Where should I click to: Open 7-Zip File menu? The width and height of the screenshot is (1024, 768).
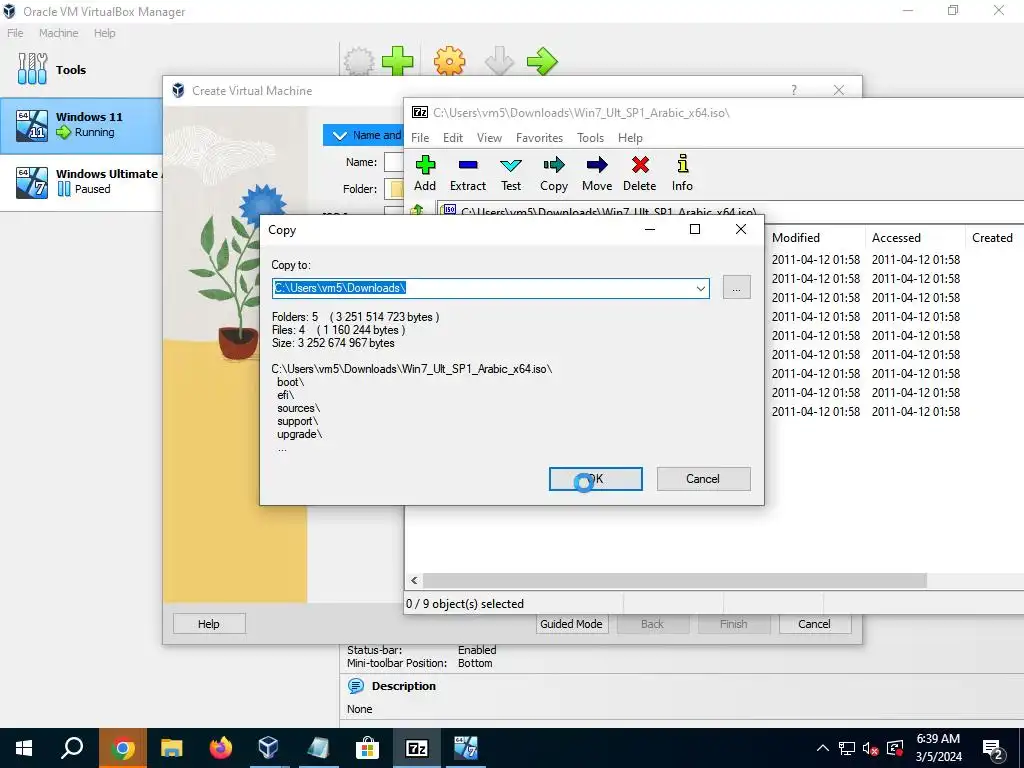[420, 138]
